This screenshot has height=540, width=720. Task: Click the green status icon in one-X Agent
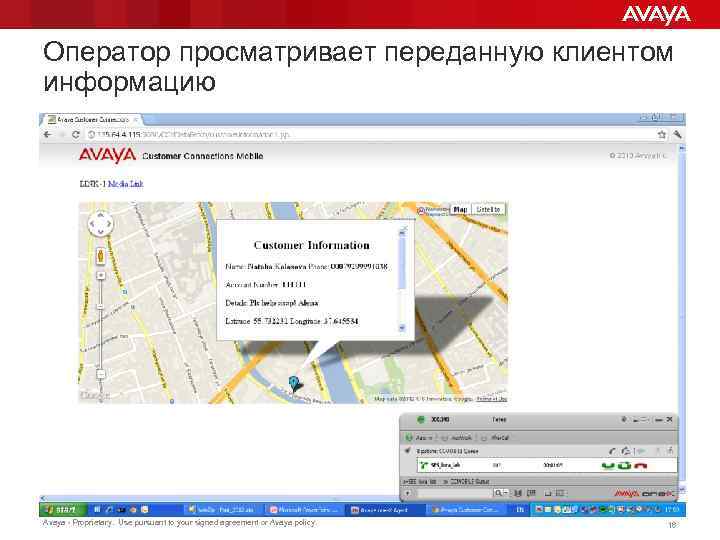(421, 419)
